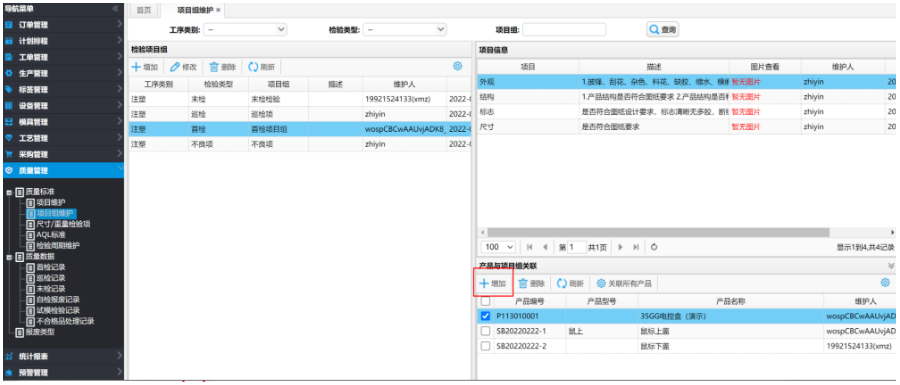The width and height of the screenshot is (900, 385).
Task: Open the 产品与项目组关联 grid settings gear
Action: click(885, 282)
